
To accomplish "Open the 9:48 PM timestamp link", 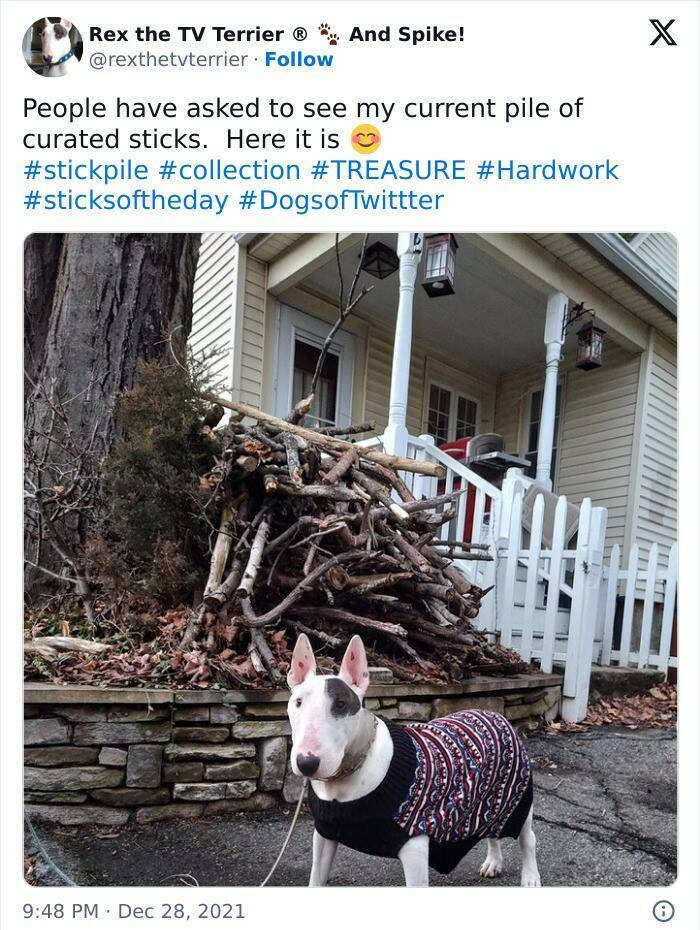I will click(x=61, y=911).
